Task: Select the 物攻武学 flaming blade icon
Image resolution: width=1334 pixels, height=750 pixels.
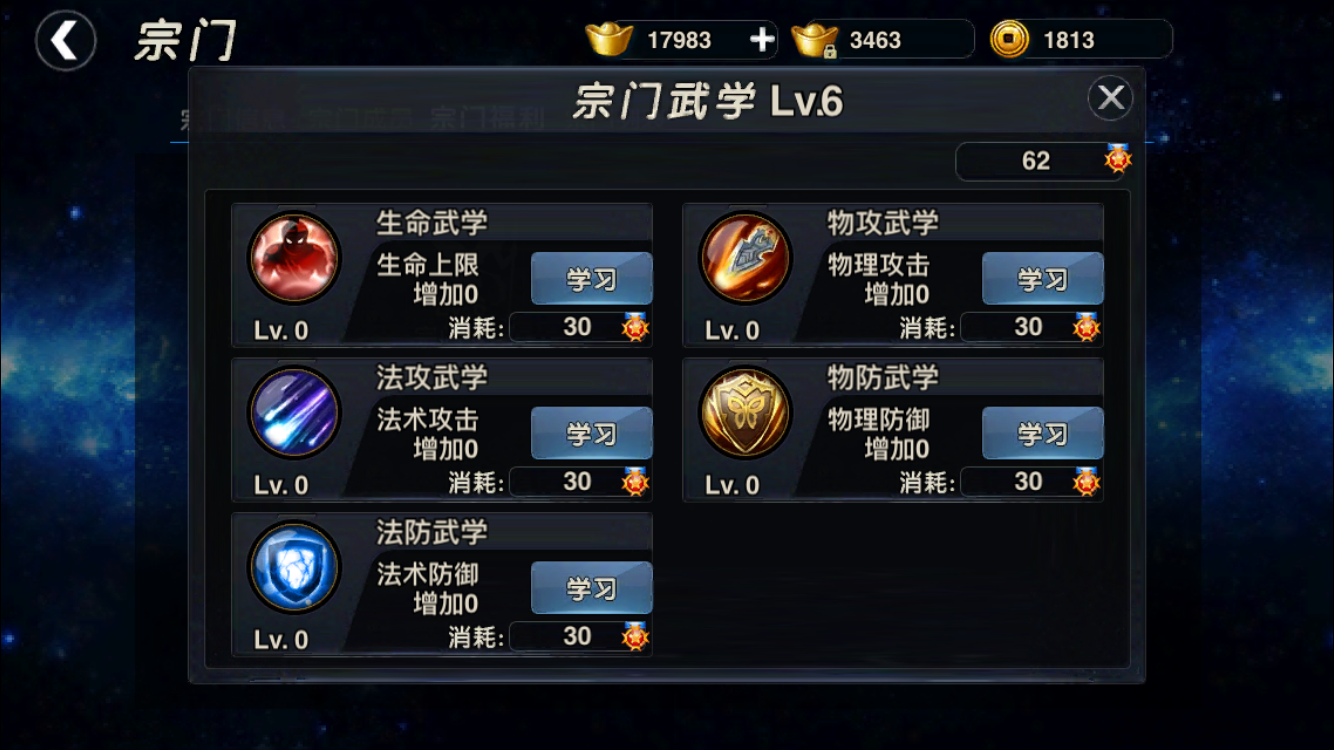Action: click(x=745, y=258)
